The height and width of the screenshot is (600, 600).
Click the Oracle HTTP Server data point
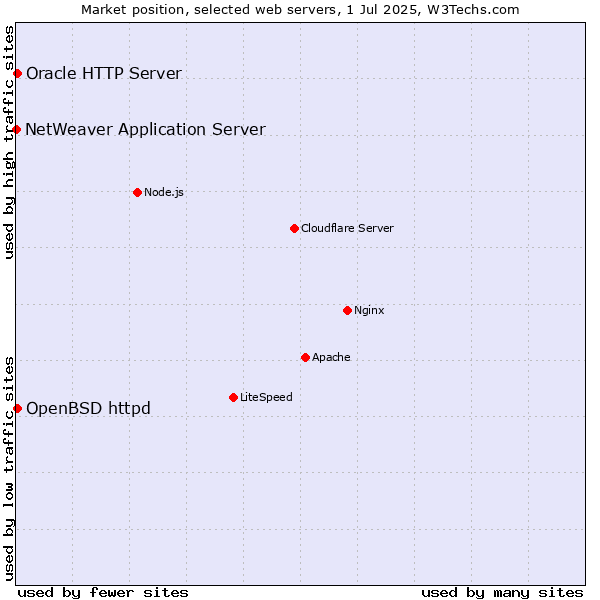point(18,73)
